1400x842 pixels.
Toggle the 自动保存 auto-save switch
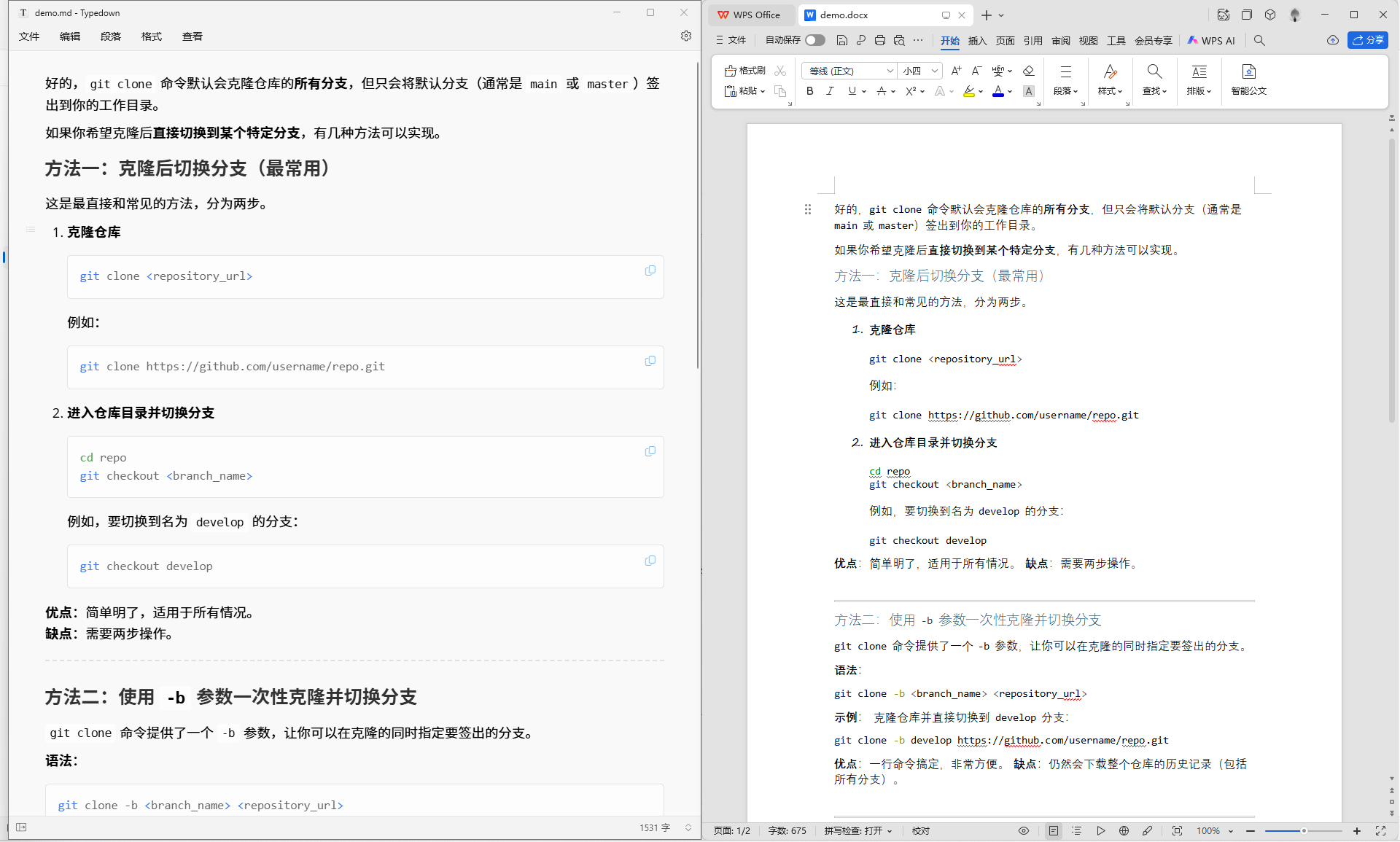coord(815,40)
